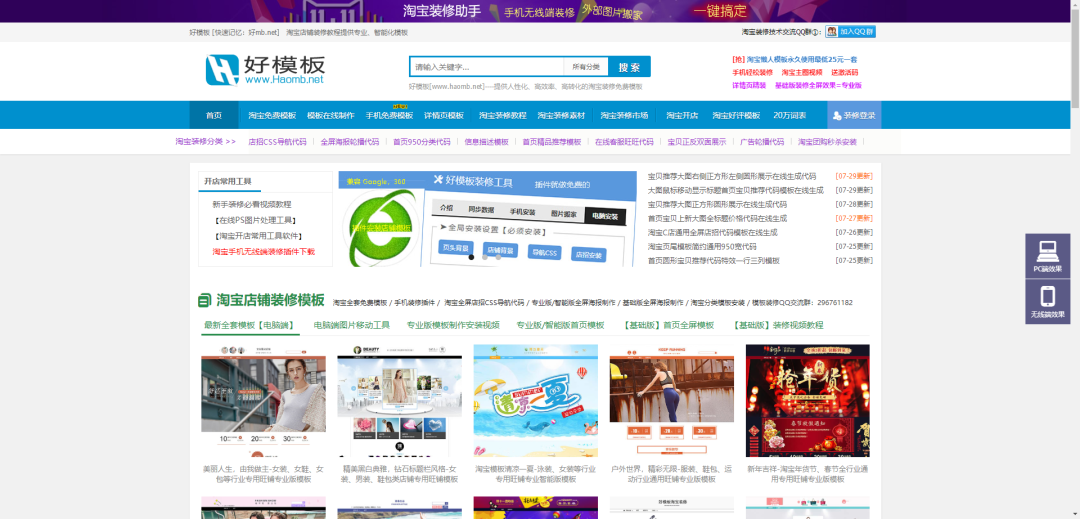Open 手机免费模板 navigation item
The height and width of the screenshot is (519, 1080).
[389, 115]
